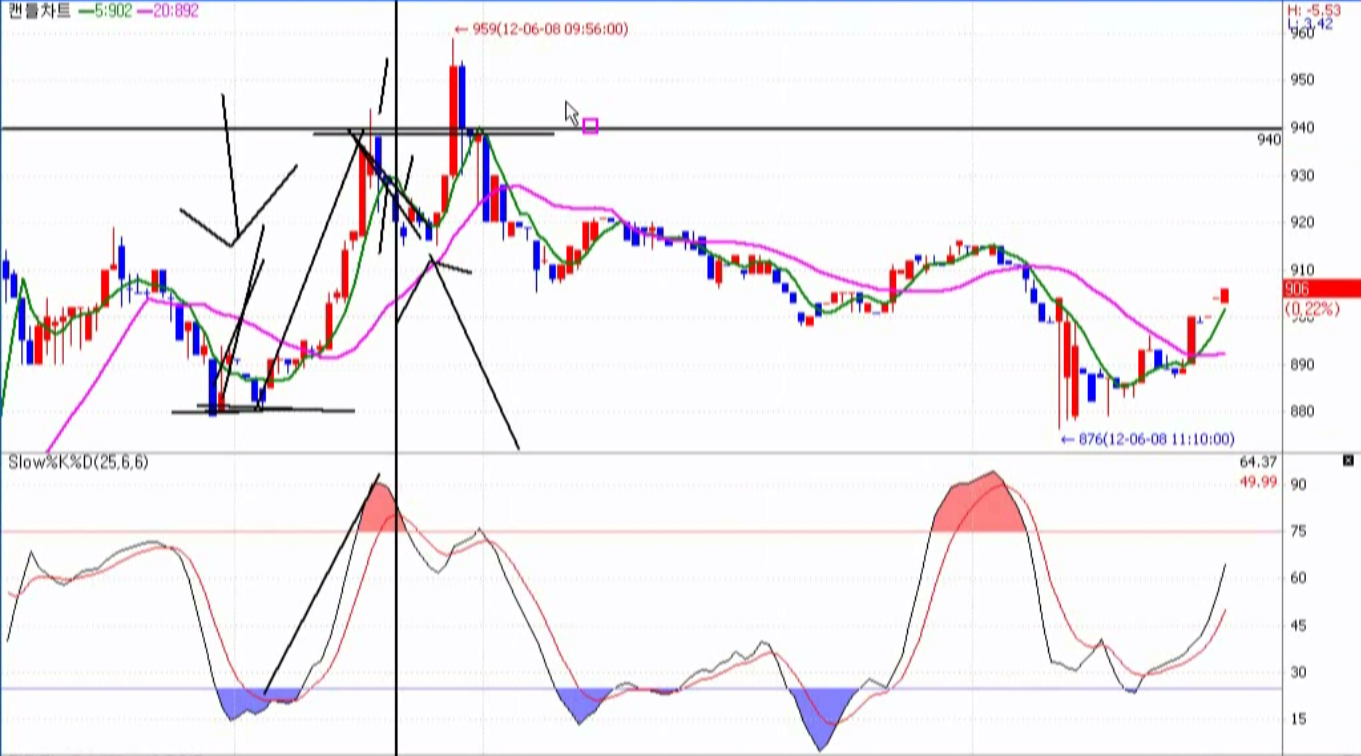The width and height of the screenshot is (1361, 756).
Task: Click the 920 price axis label
Action: pos(1300,222)
